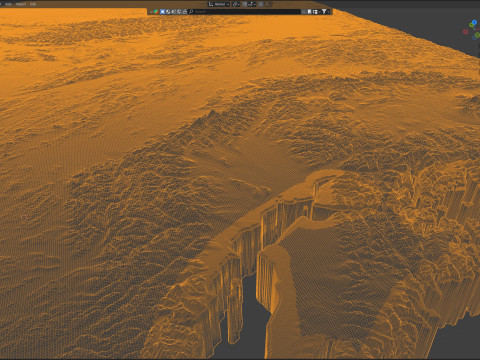Image resolution: width=480 pixels, height=360 pixels.
Task: Open the transform orientation Global dropdown
Action: pos(220,4)
